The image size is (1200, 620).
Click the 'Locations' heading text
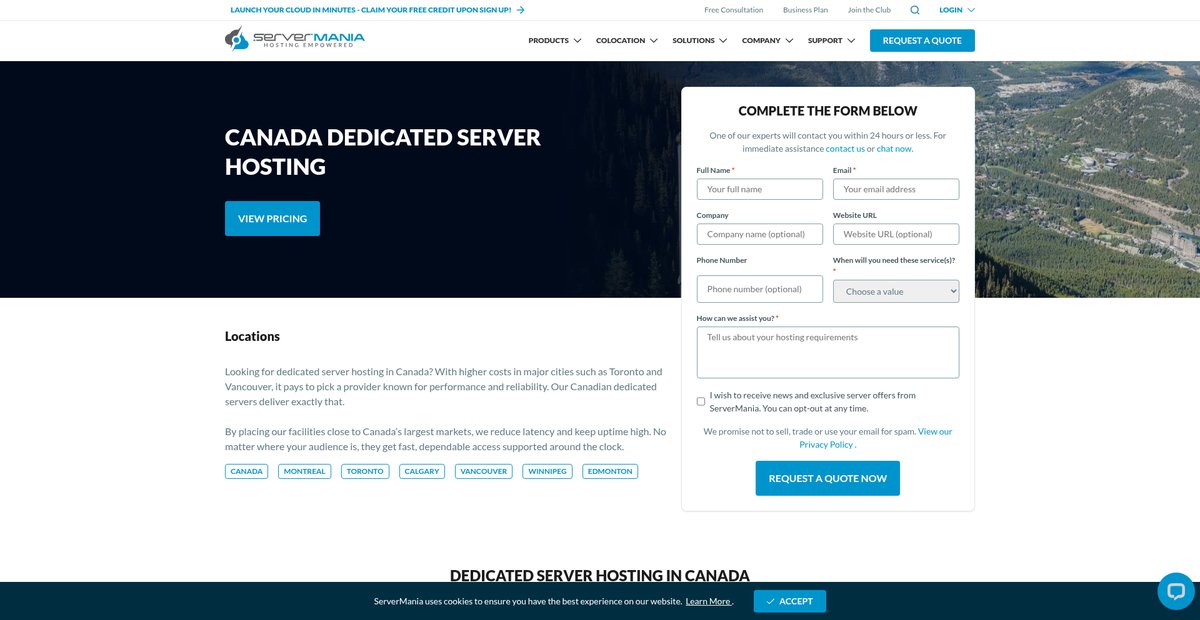click(252, 336)
